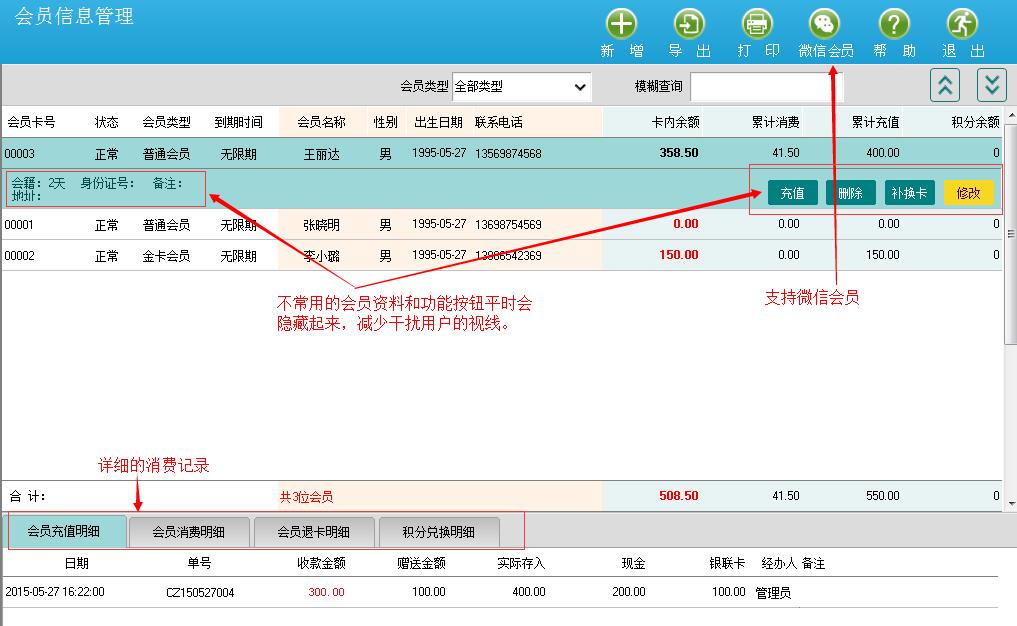Open the 会员类型 dropdown list
The height and width of the screenshot is (626, 1017).
(521, 87)
